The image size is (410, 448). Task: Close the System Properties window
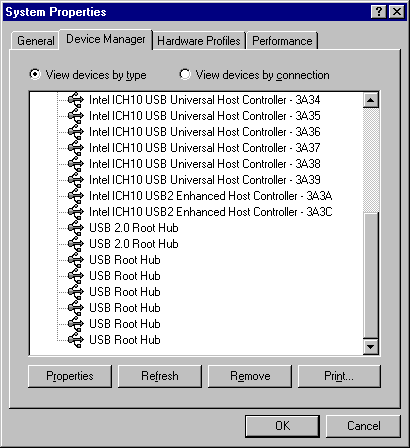point(397,12)
